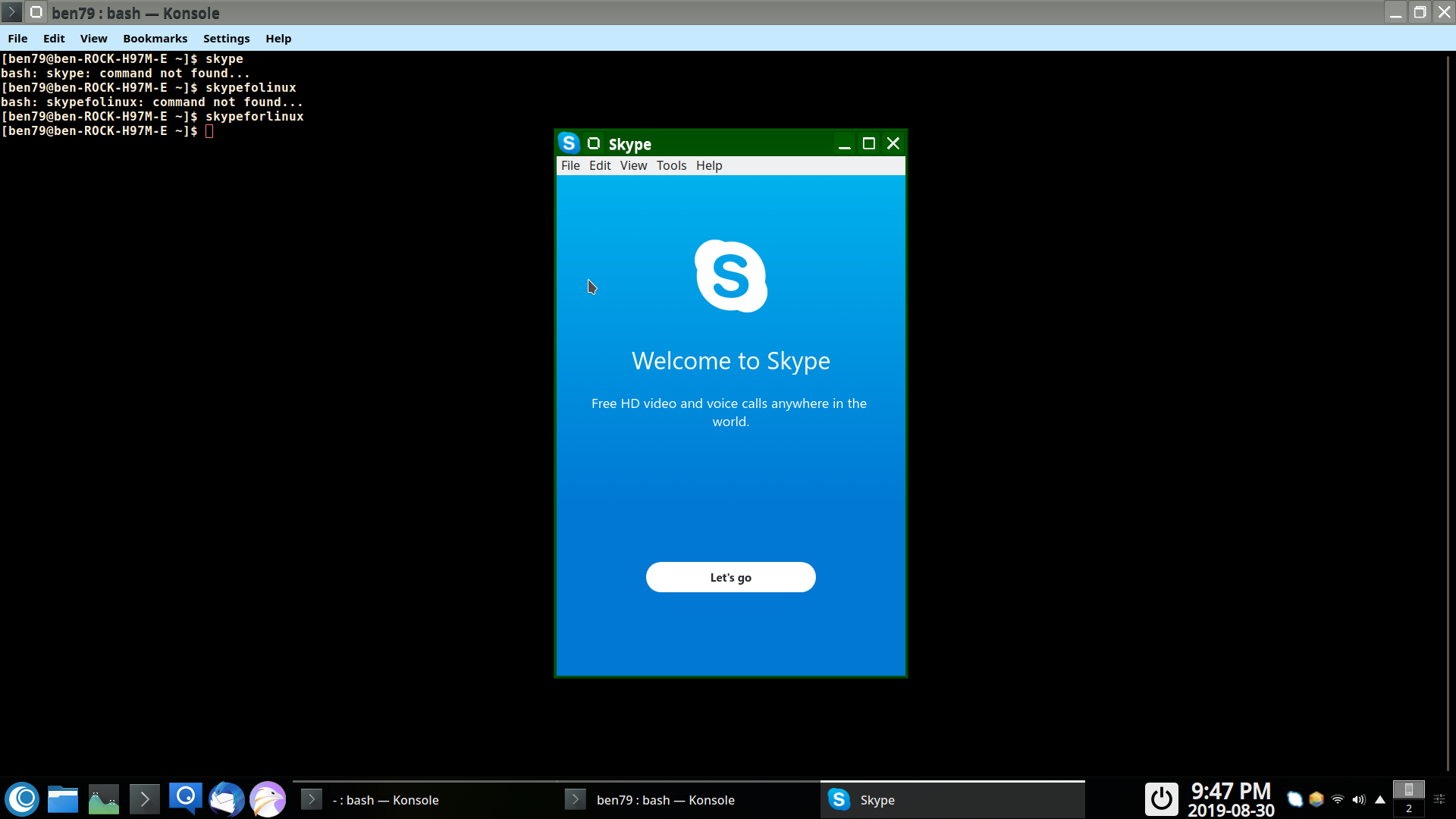1456x819 pixels.
Task: Click the pin icon in Konsole title bar
Action: (36, 12)
